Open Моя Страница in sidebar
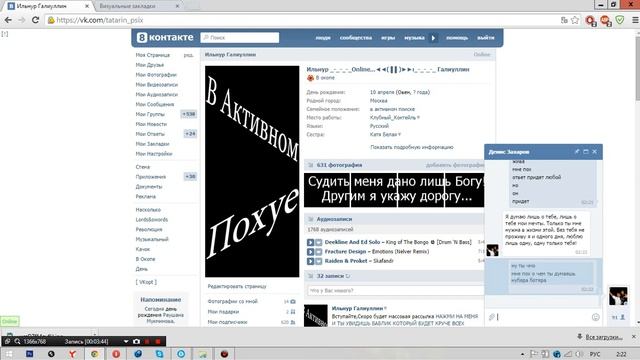This screenshot has width=640, height=360. [153, 55]
